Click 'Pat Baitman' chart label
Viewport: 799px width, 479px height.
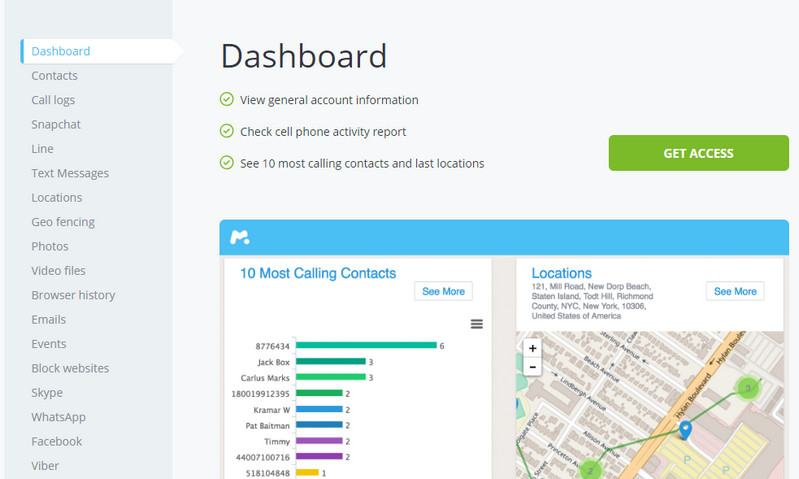[268, 425]
